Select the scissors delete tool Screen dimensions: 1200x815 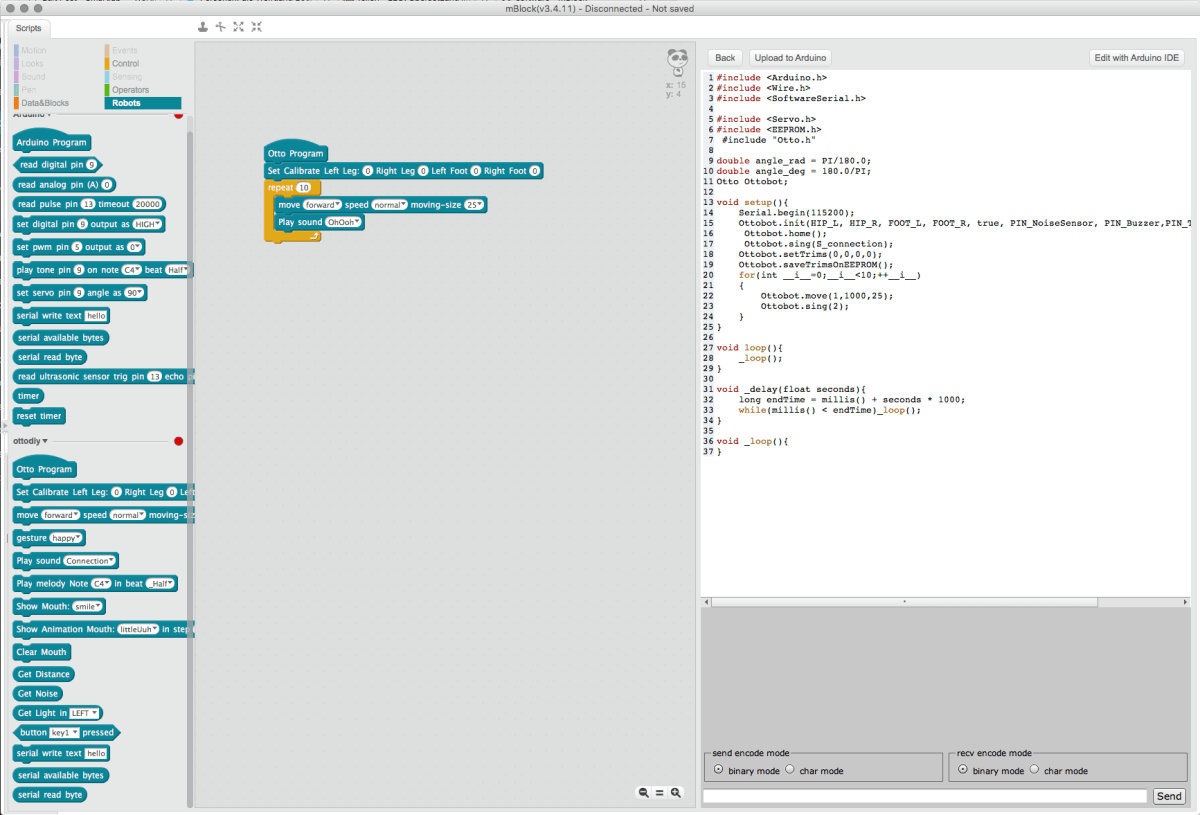click(x=221, y=27)
